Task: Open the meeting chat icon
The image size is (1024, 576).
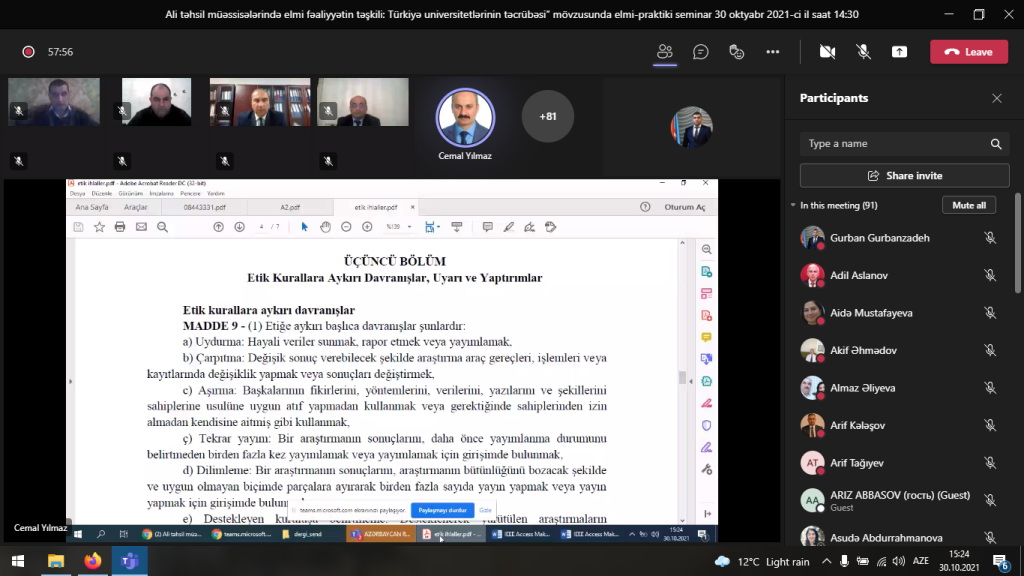Action: (701, 52)
